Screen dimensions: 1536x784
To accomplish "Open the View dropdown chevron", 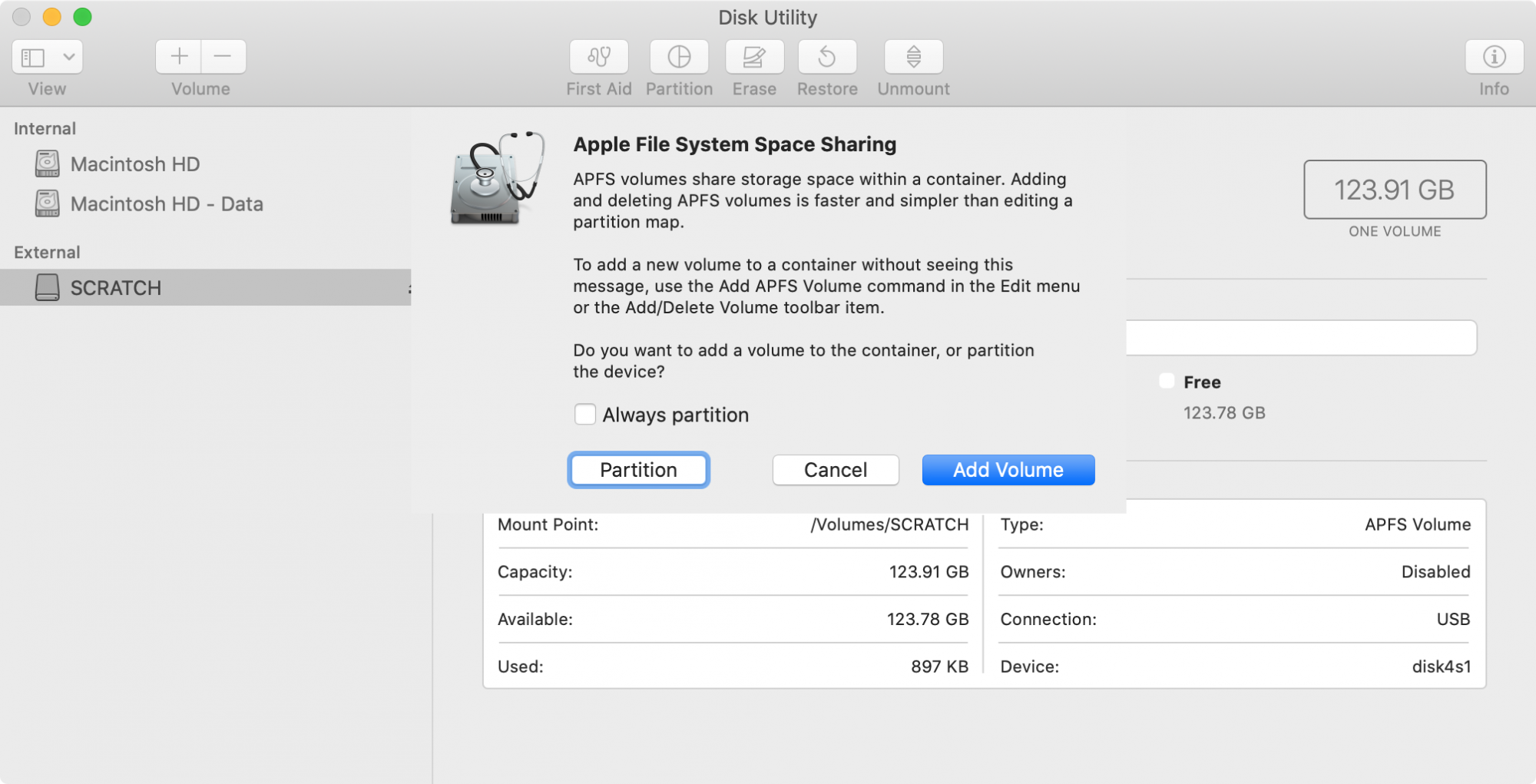I will point(69,57).
